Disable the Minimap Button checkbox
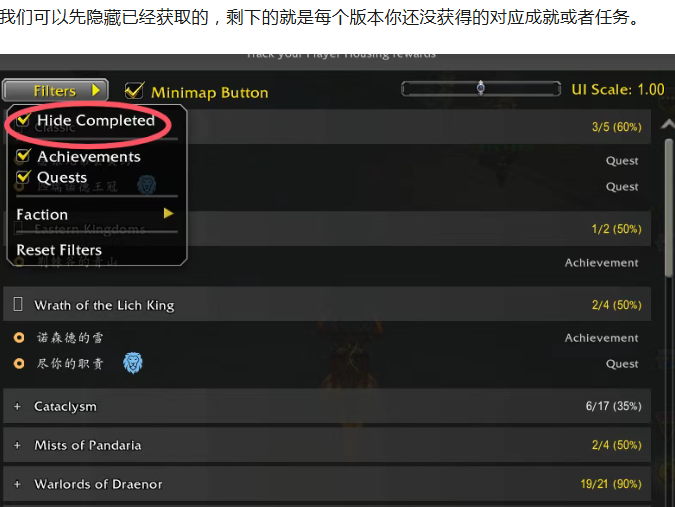This screenshot has height=507, width=675. coord(134,90)
